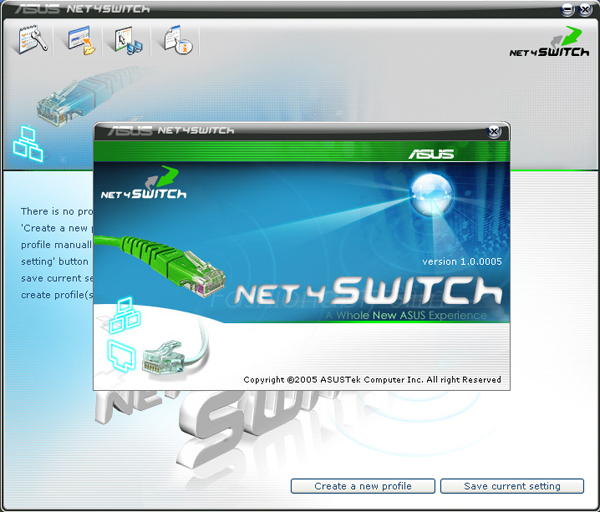
Task: Click the cyan network diagram icon in about dialog
Action: coord(125,315)
